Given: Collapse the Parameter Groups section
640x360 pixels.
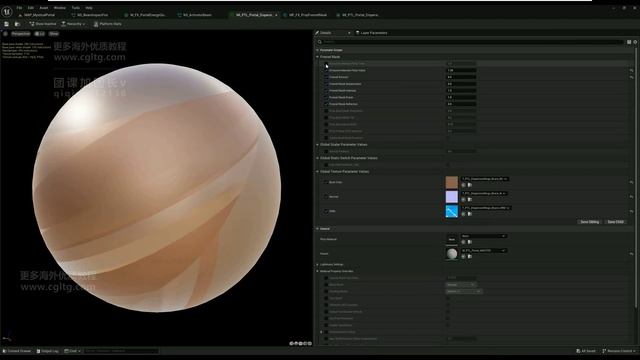Looking at the screenshot, I should point(318,50).
